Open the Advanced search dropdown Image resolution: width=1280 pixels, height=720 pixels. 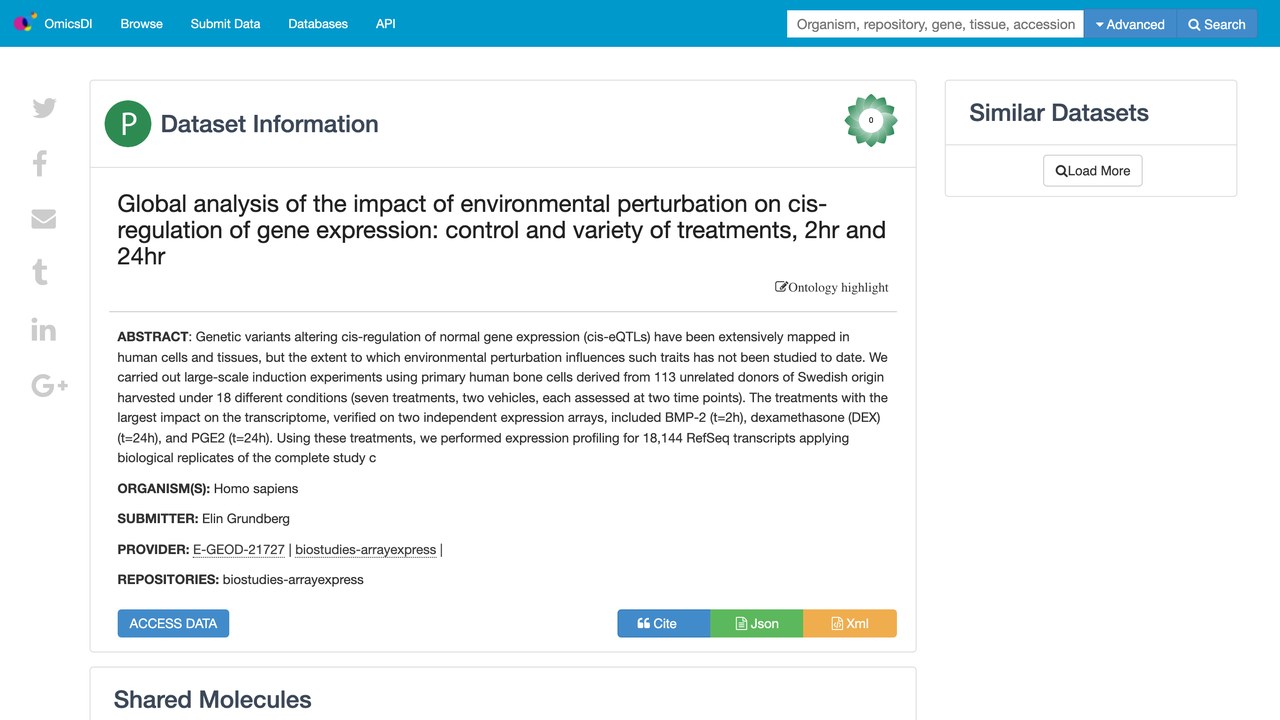click(1130, 24)
